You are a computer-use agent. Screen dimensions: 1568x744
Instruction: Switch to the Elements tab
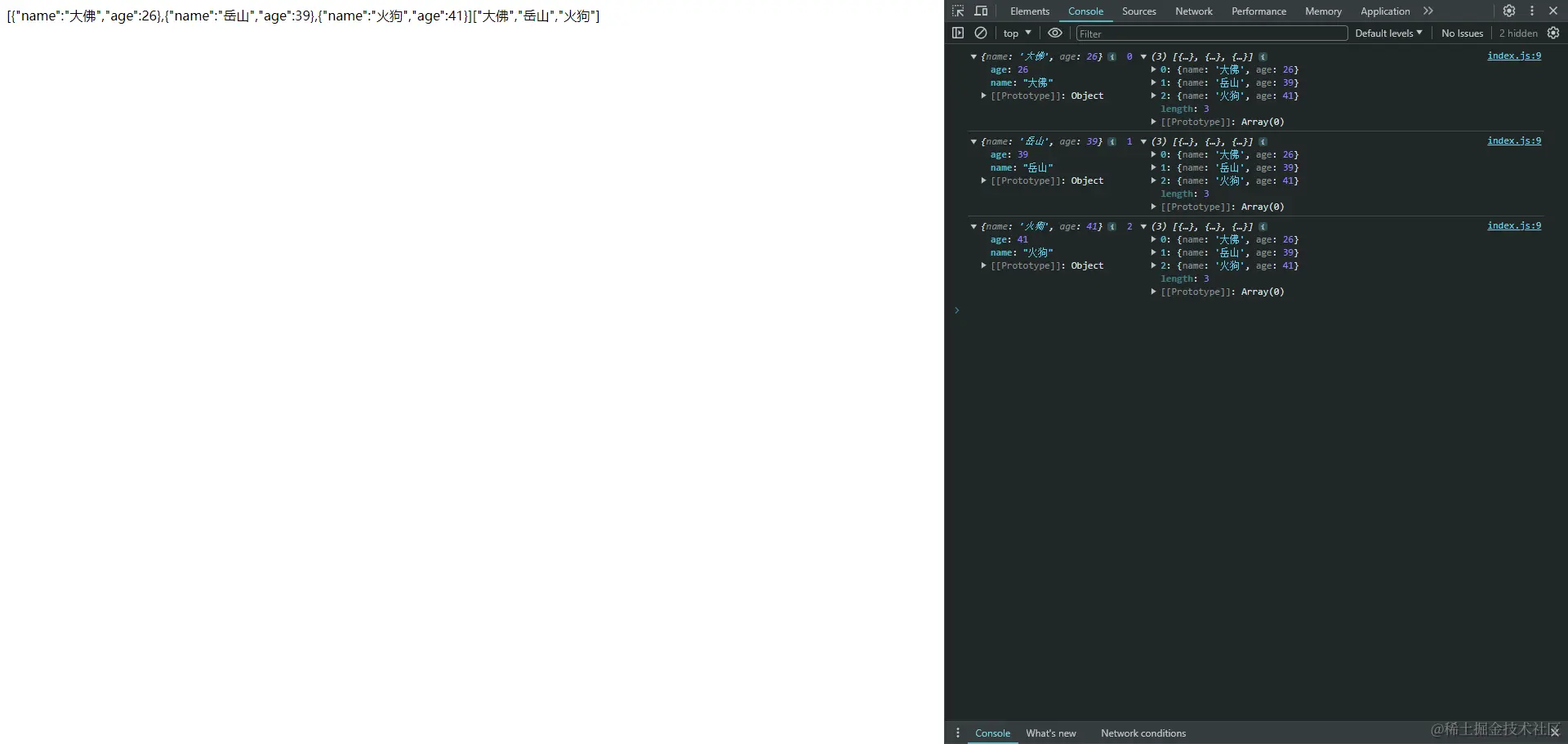pos(1028,11)
